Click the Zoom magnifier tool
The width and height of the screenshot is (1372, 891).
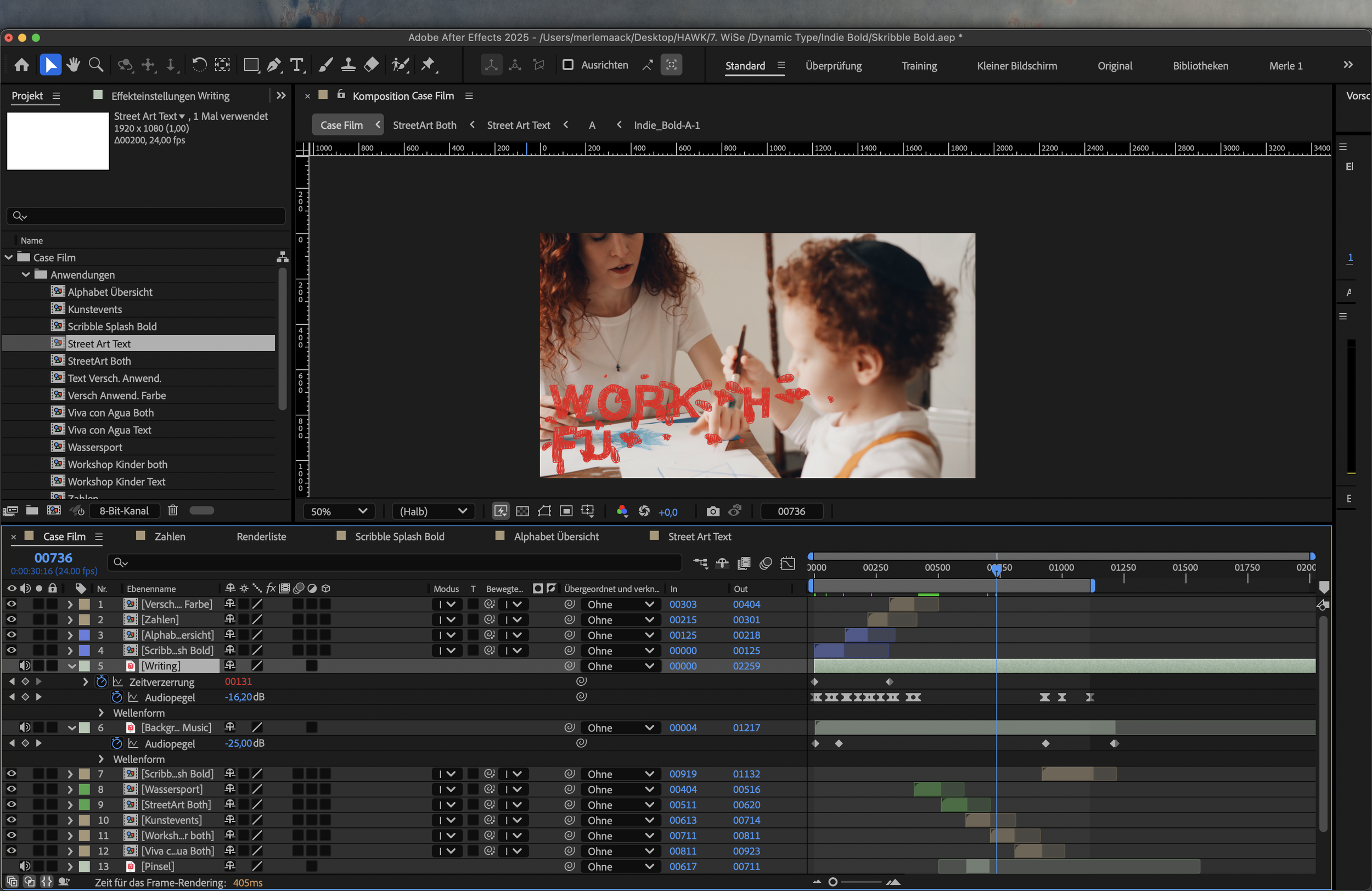click(x=96, y=65)
